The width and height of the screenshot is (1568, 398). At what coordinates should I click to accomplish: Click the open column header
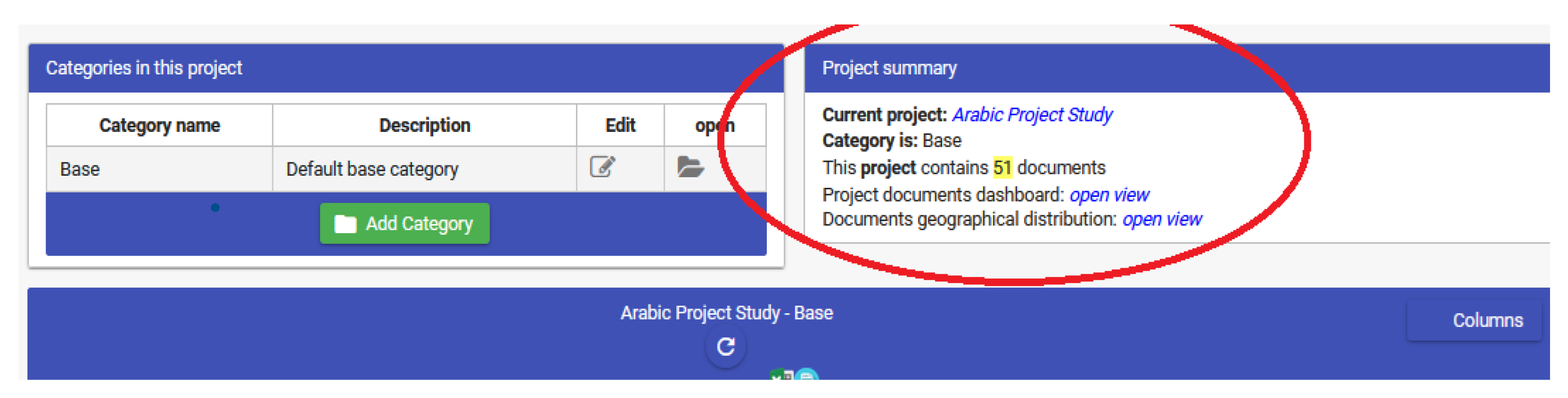715,125
